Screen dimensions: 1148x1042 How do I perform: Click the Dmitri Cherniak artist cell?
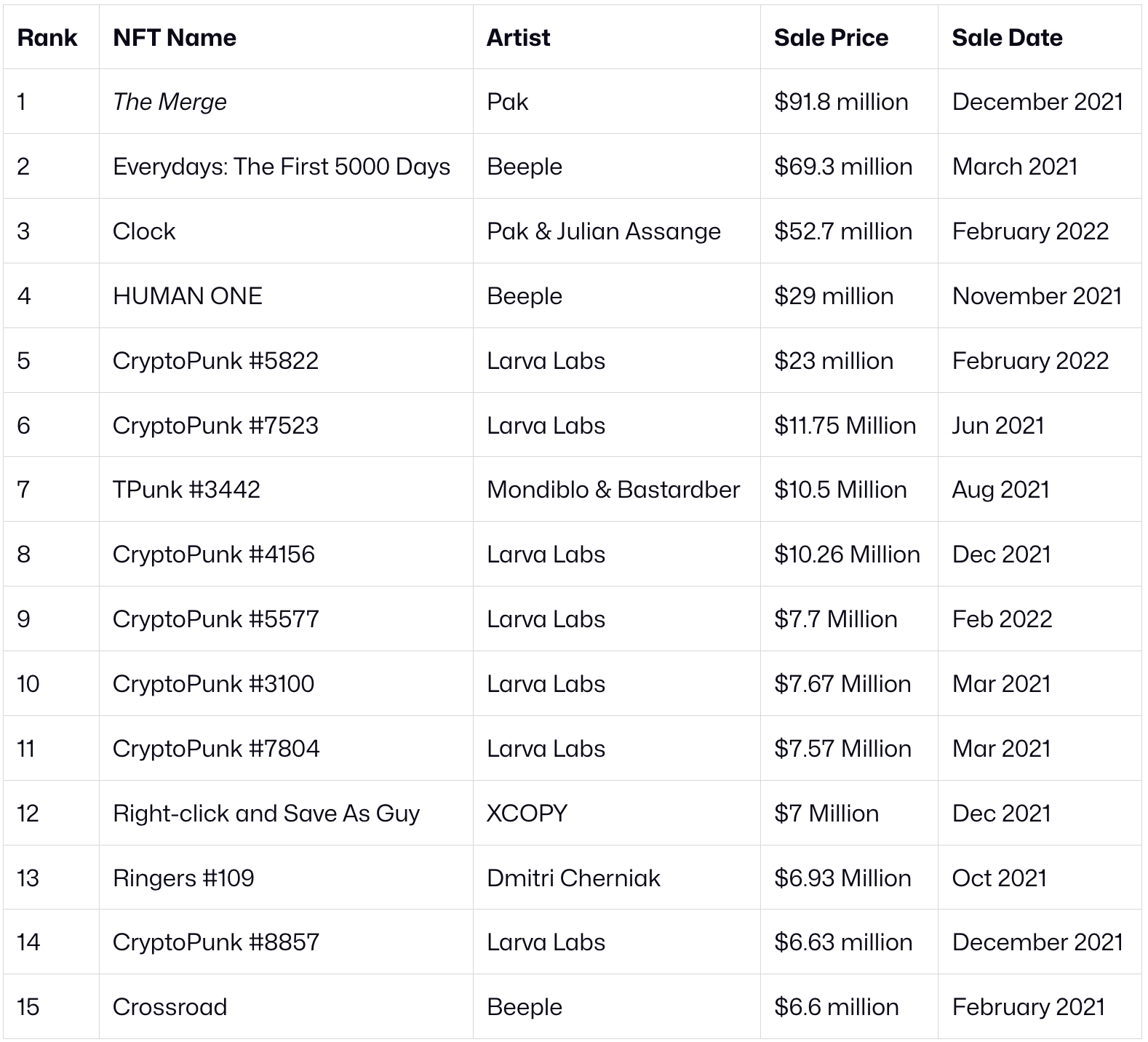point(573,878)
